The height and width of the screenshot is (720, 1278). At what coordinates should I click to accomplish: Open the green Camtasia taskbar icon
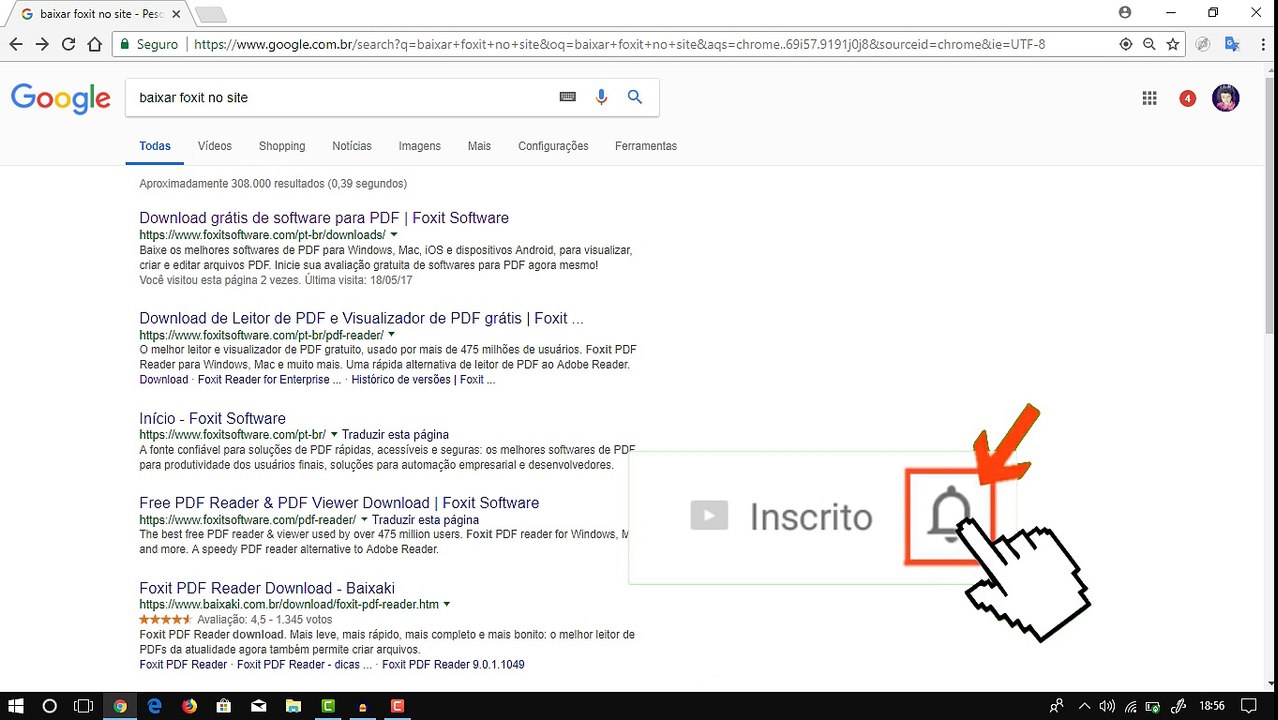(x=328, y=706)
